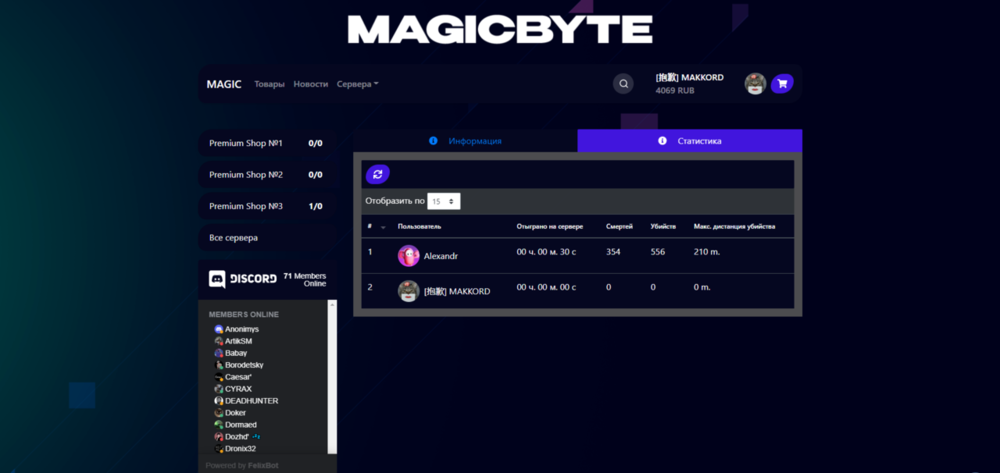Click 71 Members Online text
Screen dimensions: 1000x473
coord(305,280)
